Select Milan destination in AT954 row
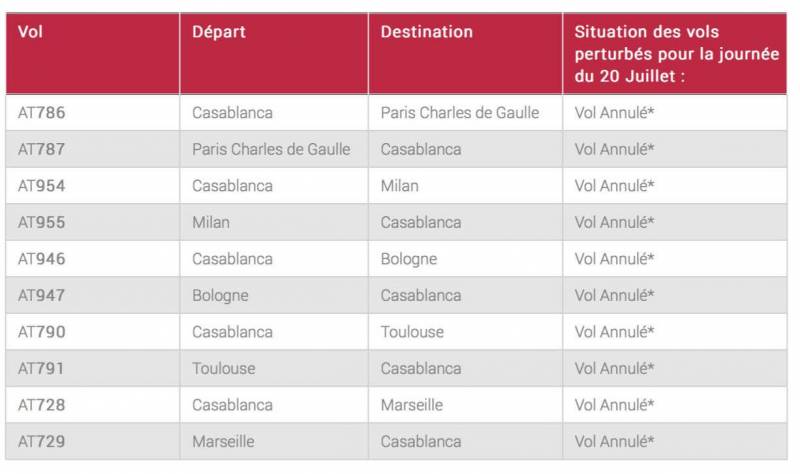Image resolution: width=800 pixels, height=474 pixels. [399, 186]
